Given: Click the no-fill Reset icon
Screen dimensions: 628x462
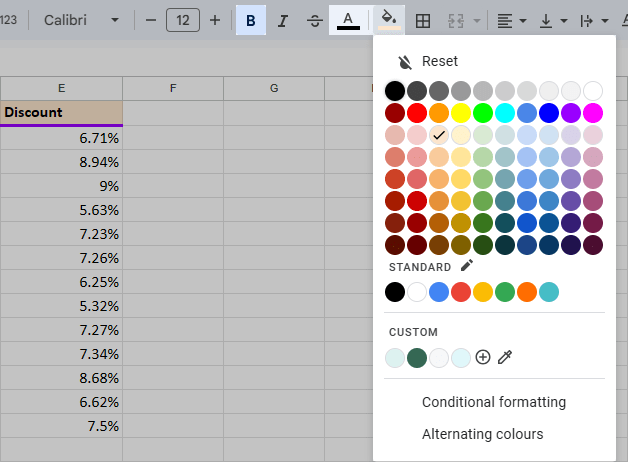Looking at the screenshot, I should (405, 62).
